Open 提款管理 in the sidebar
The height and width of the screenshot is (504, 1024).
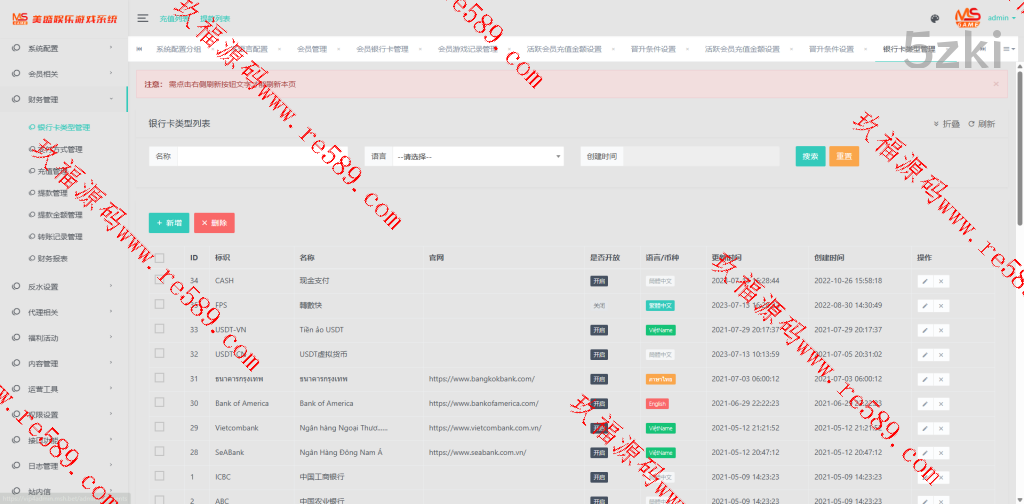(x=52, y=193)
